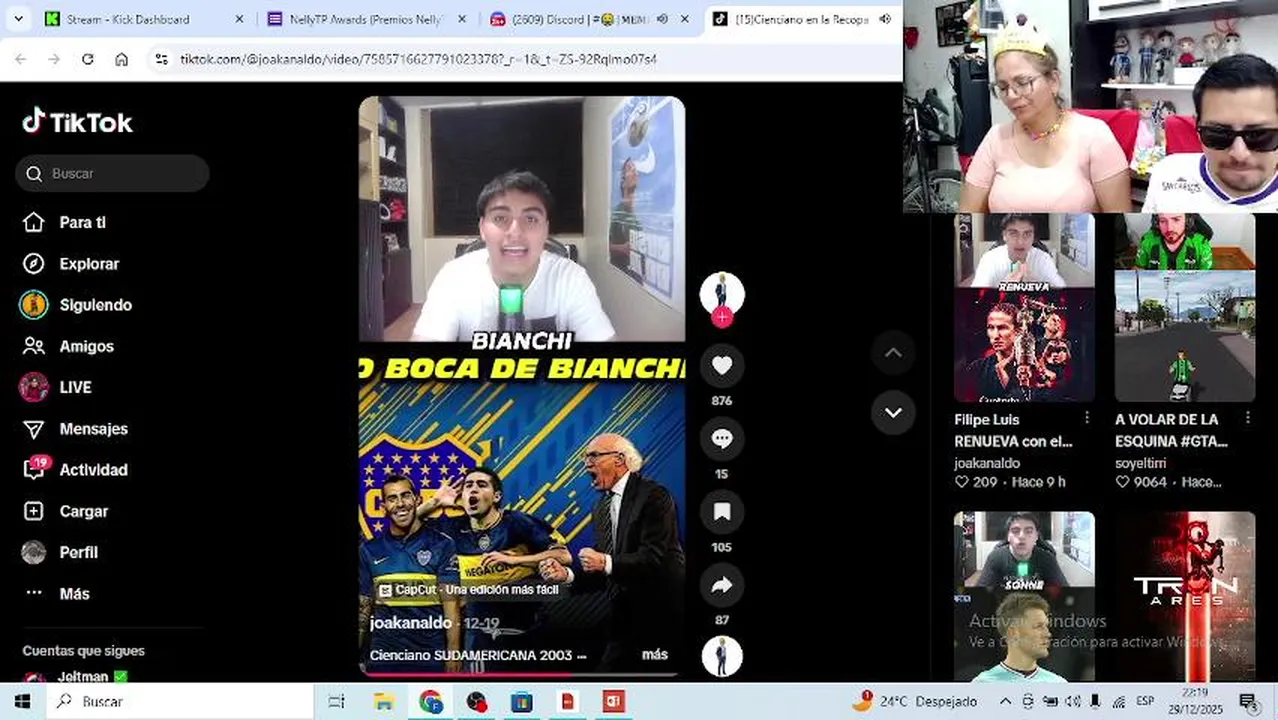Viewport: 1278px width, 720px height.
Task: Open the SONNE video thumbnail
Action: coord(1024,597)
